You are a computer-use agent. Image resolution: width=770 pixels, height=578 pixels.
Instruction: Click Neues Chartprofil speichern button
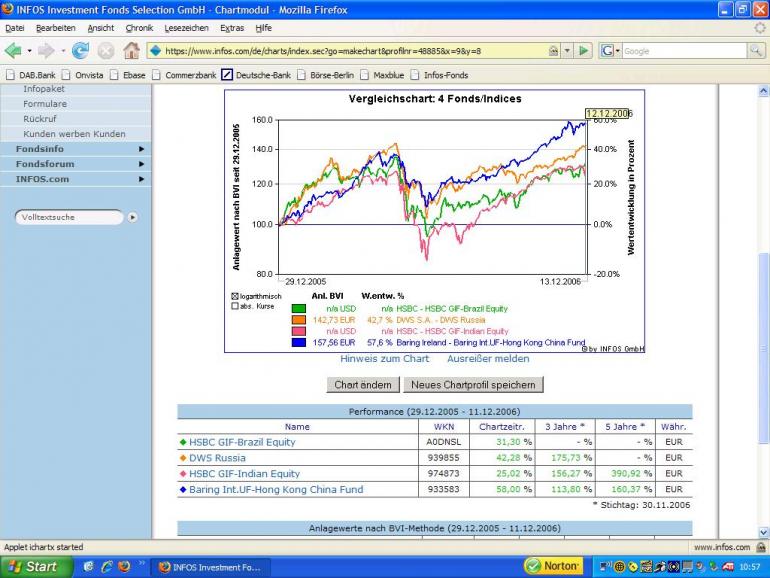473,385
